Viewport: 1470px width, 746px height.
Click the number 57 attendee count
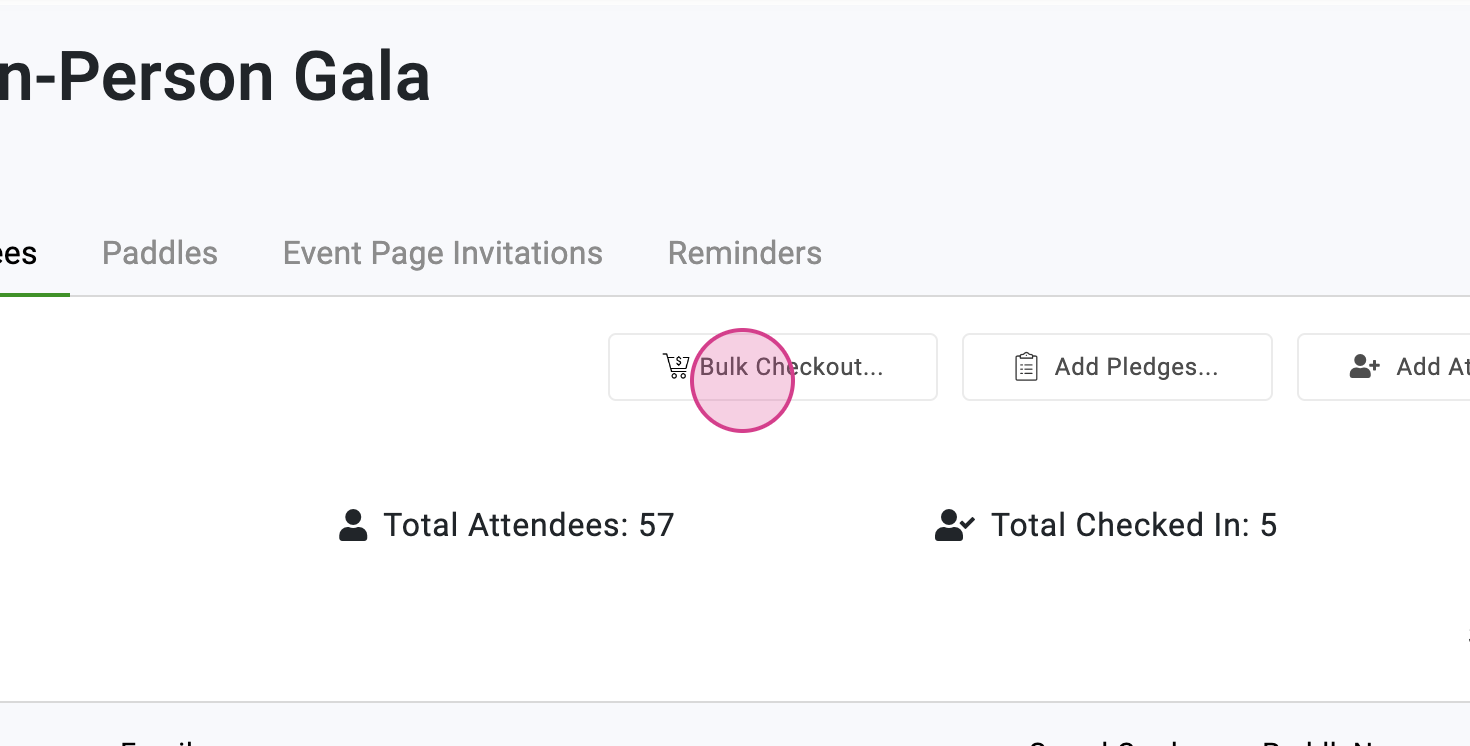click(x=656, y=525)
